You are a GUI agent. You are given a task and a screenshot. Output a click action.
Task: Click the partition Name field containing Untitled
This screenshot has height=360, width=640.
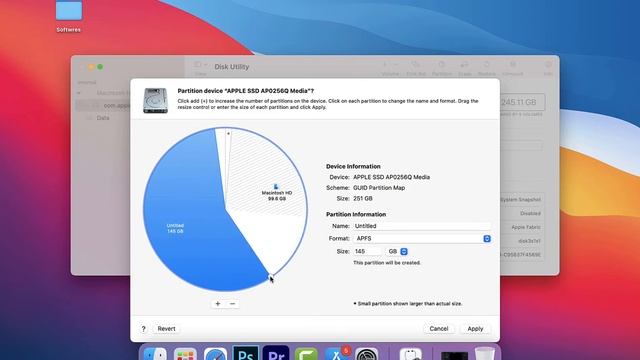(422, 226)
